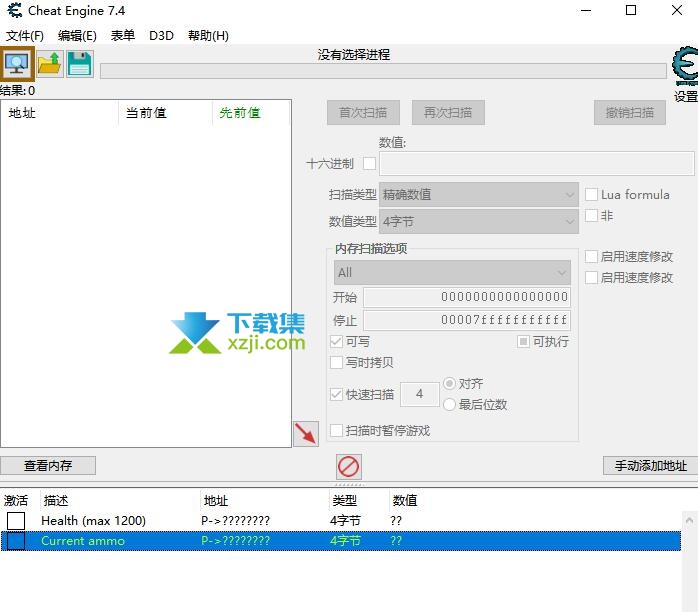Clear address list with red prohibited icon
The width and height of the screenshot is (698, 612).
[349, 466]
